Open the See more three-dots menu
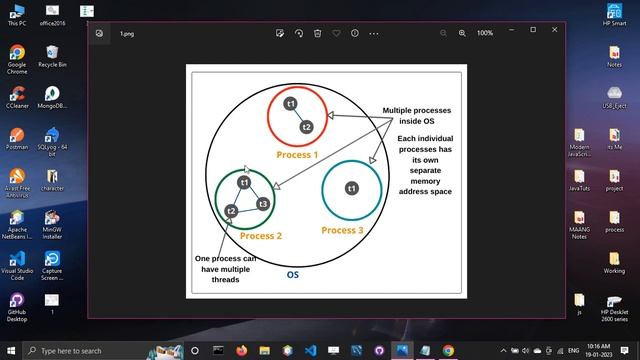The height and width of the screenshot is (360, 640). (373, 33)
